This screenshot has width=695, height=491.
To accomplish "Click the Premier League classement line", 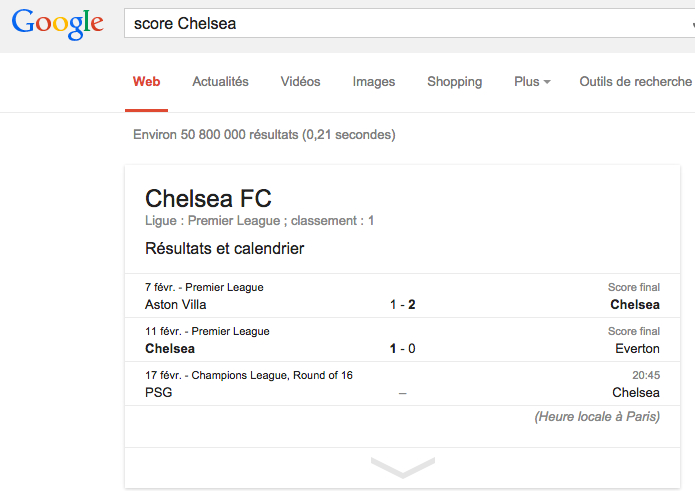I will (260, 221).
